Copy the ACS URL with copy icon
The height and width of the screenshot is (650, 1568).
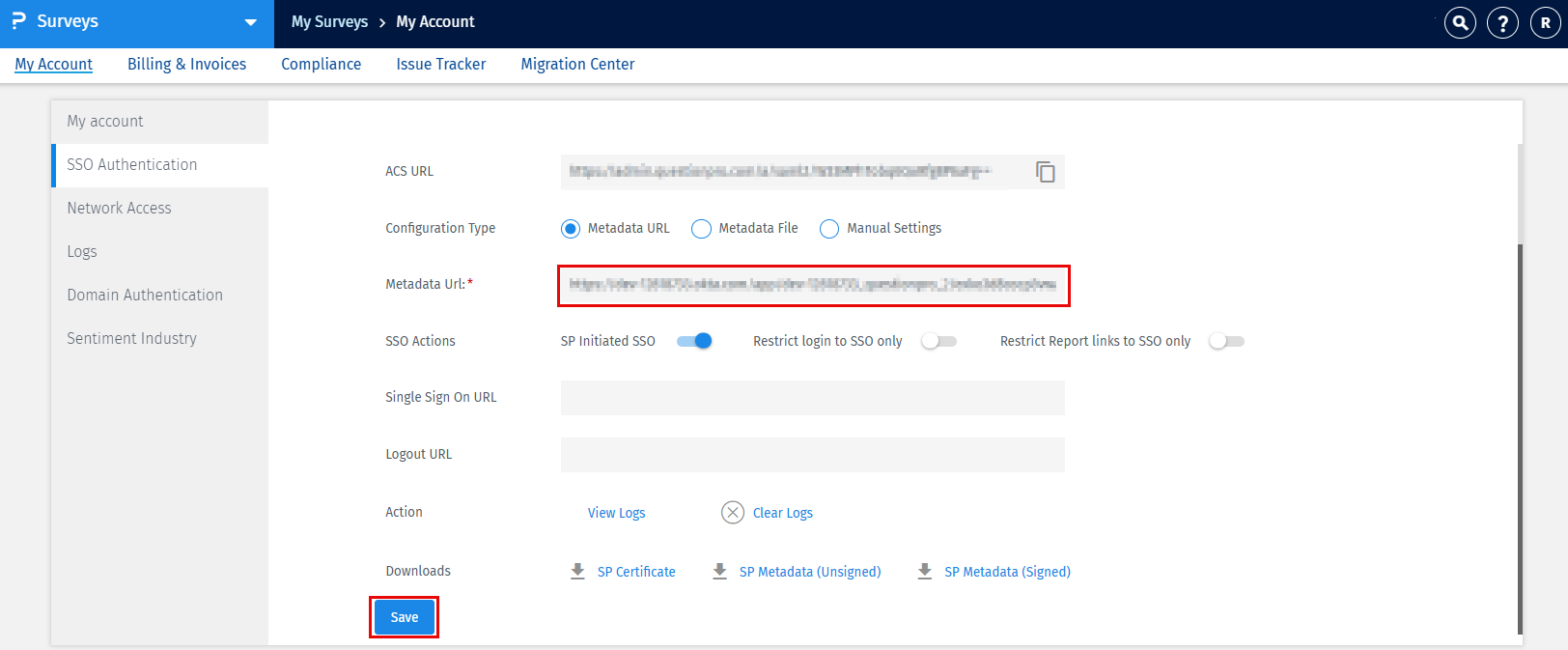1045,172
